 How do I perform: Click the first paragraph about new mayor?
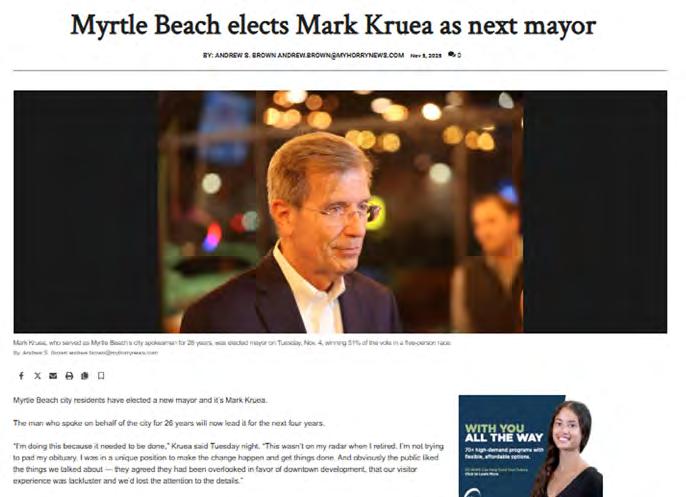tap(140, 400)
